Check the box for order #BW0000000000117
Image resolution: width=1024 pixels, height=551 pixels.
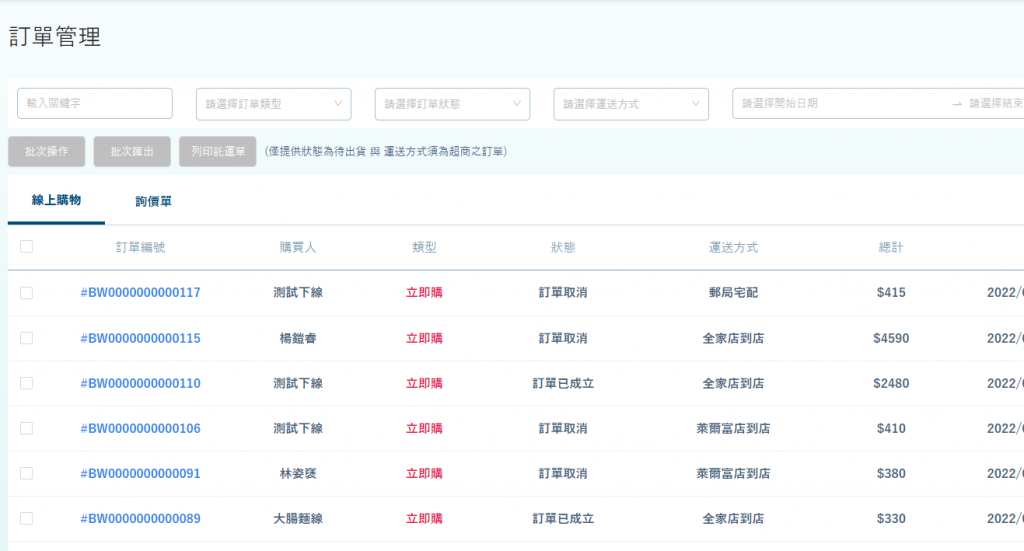[x=26, y=292]
